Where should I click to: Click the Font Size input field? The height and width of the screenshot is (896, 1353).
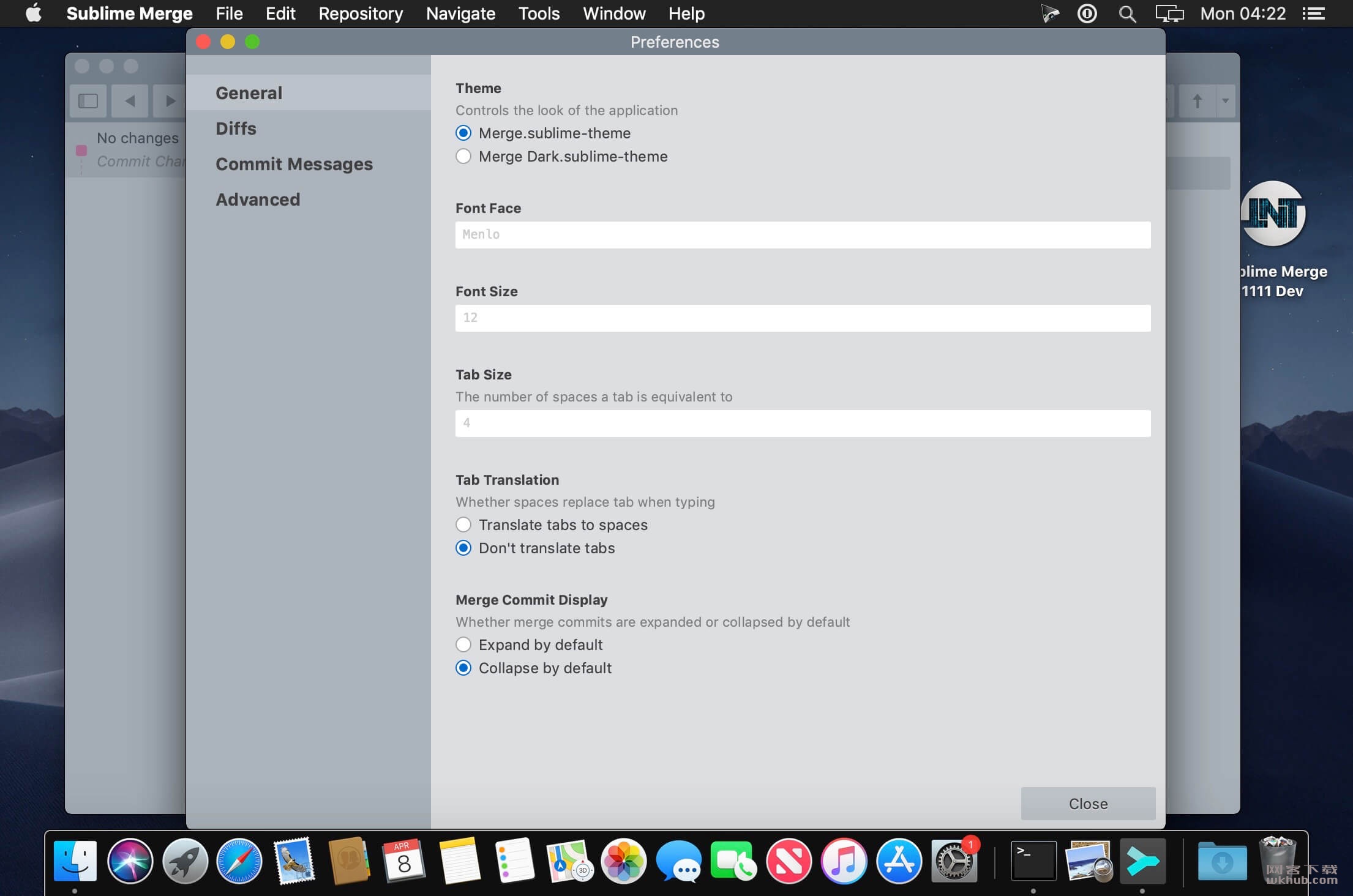(803, 318)
